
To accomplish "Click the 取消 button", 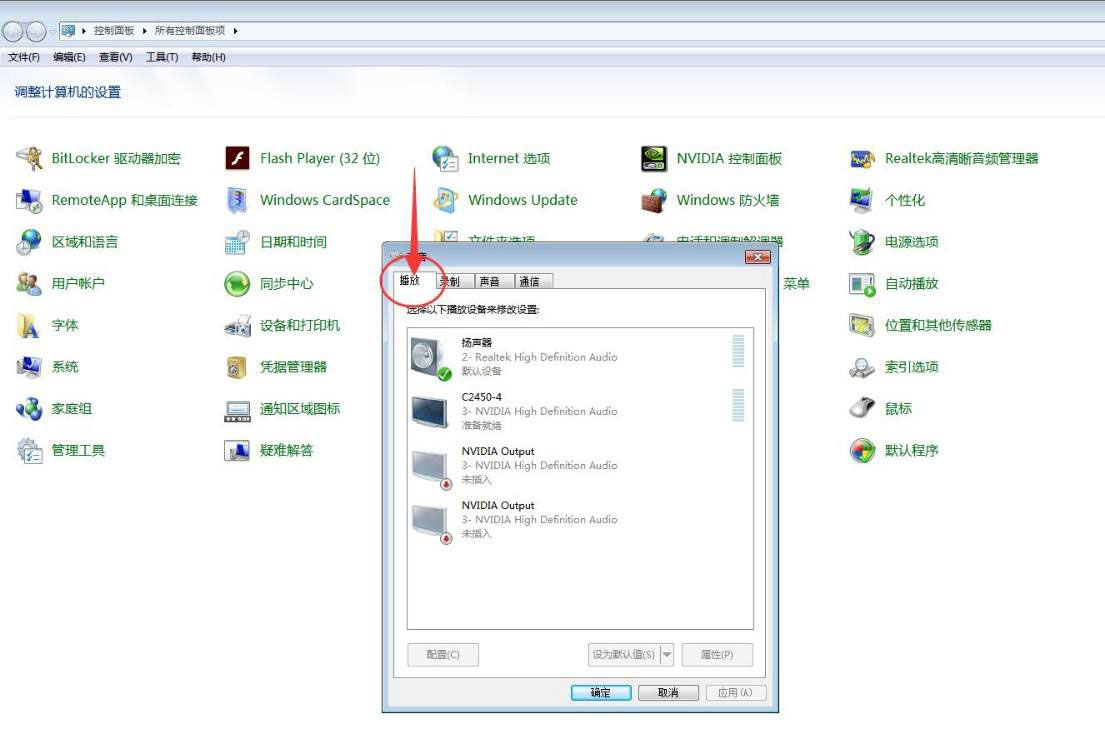I will (668, 693).
